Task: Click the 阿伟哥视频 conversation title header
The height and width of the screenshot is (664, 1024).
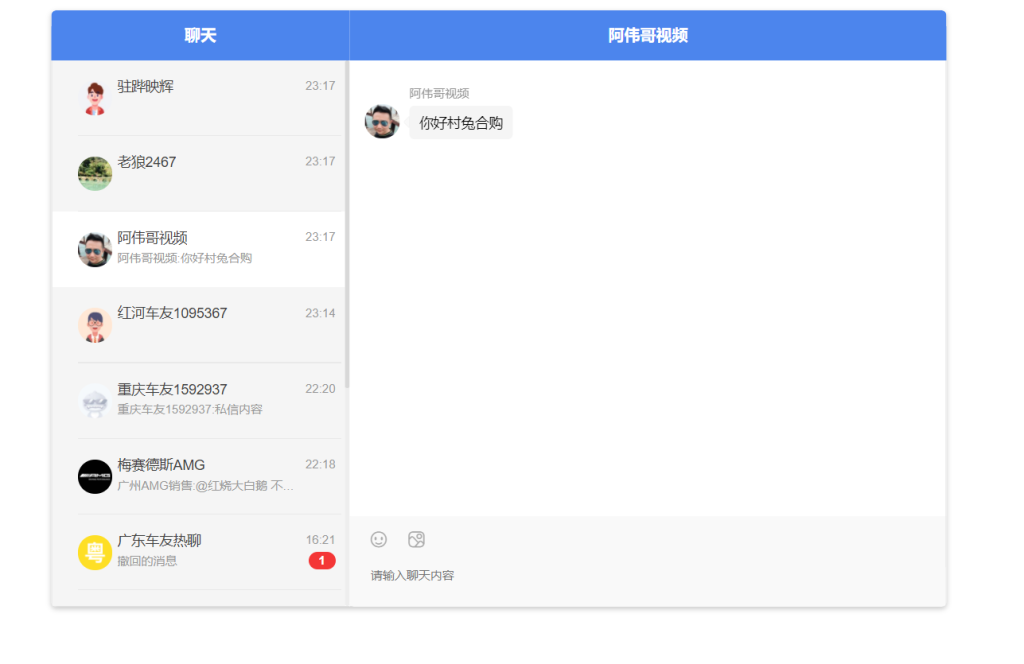Action: tap(647, 35)
